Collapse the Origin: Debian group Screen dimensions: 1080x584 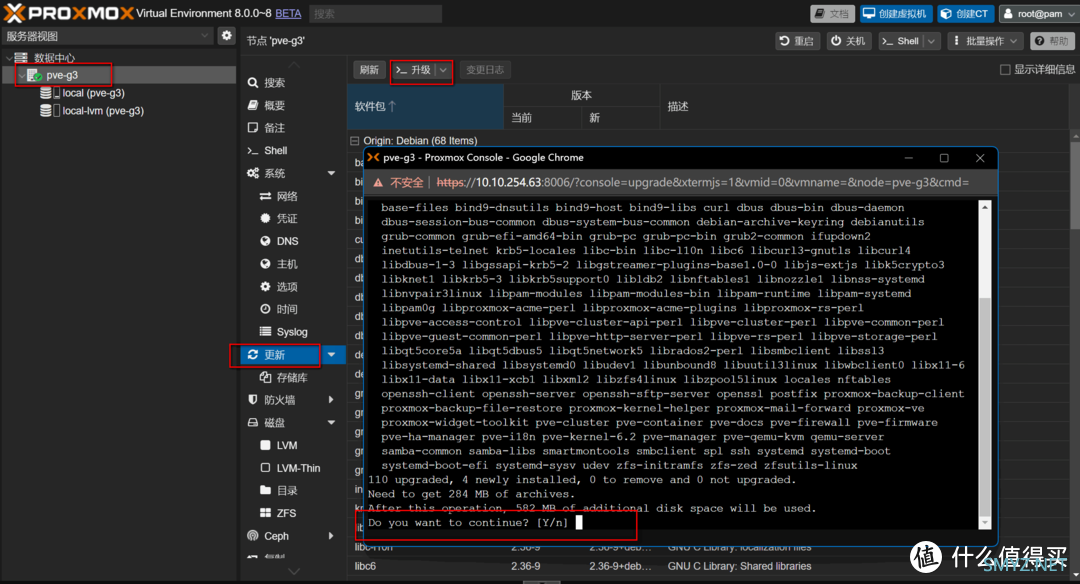(355, 140)
